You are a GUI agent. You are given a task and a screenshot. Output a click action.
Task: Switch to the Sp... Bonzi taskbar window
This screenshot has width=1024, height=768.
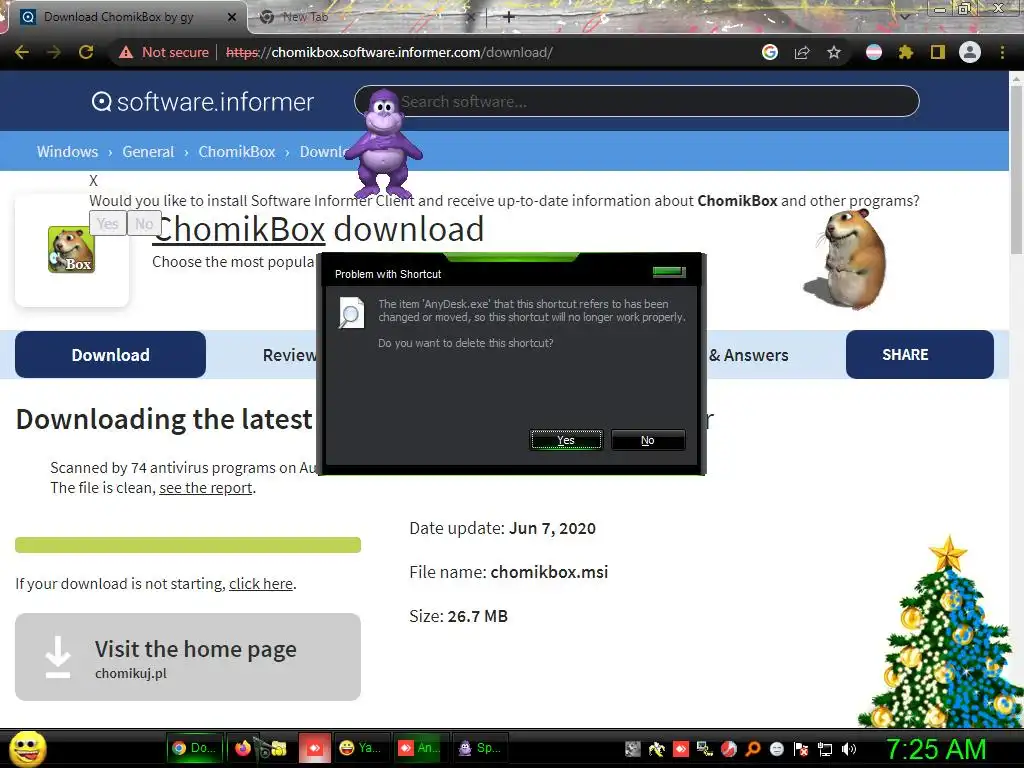tap(480, 748)
